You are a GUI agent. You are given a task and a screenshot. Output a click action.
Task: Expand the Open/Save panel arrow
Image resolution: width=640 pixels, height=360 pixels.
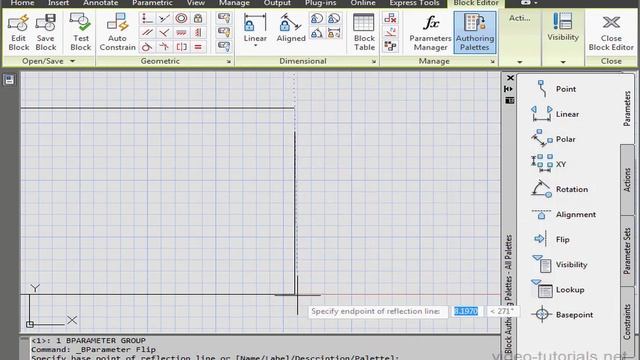click(73, 61)
